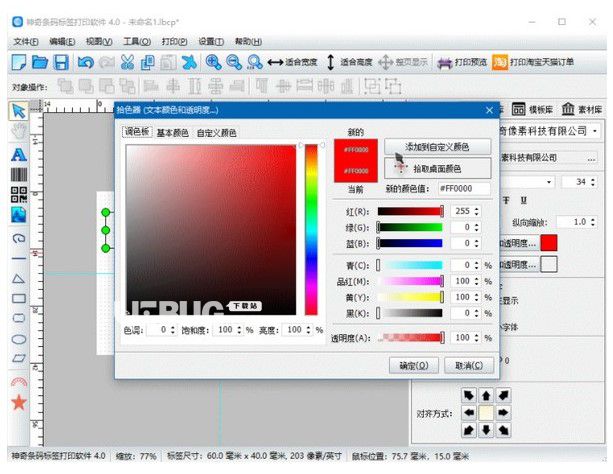Click the white background color swatch in right panel

pos(549,264)
